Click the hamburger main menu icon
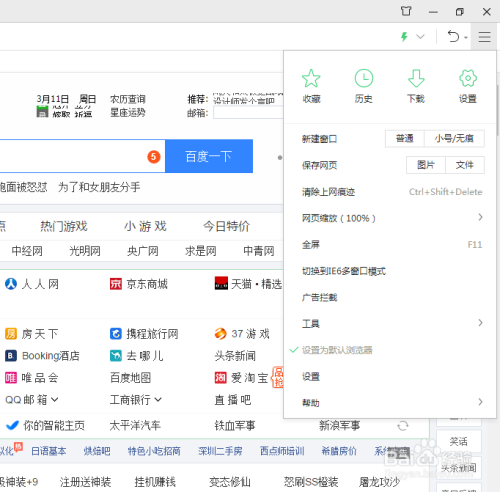 484,37
